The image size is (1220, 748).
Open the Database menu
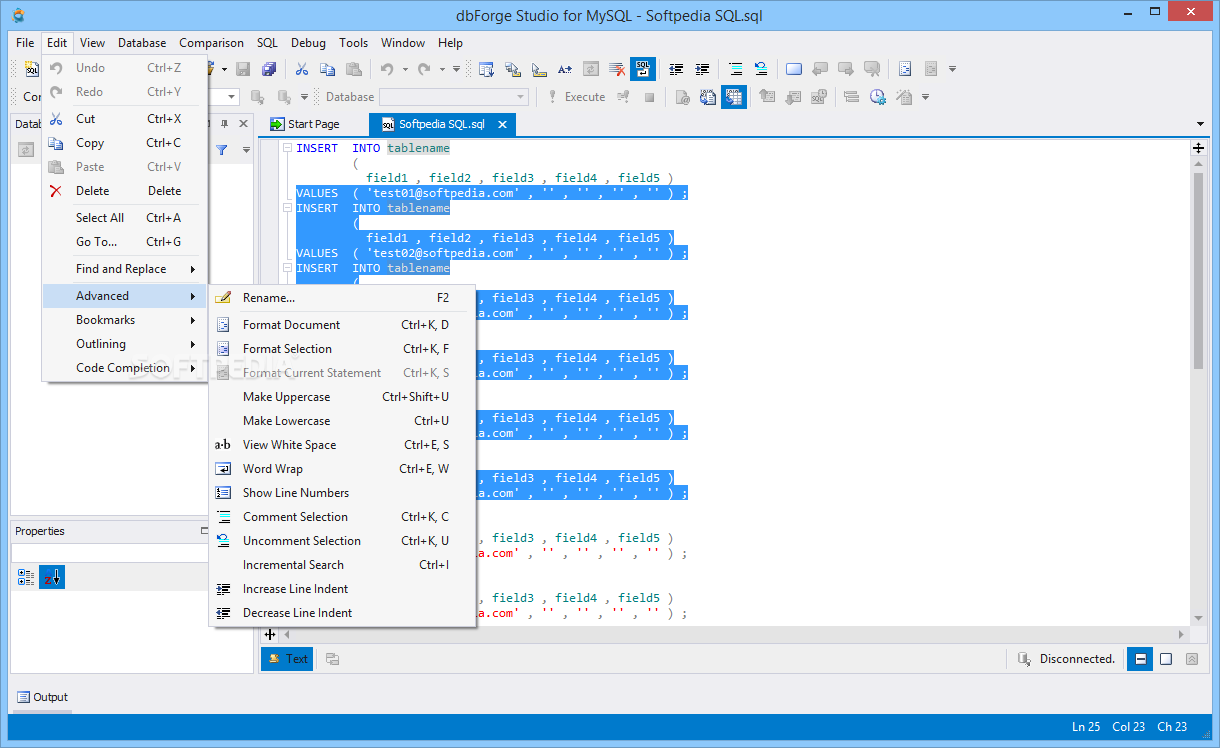coord(142,43)
